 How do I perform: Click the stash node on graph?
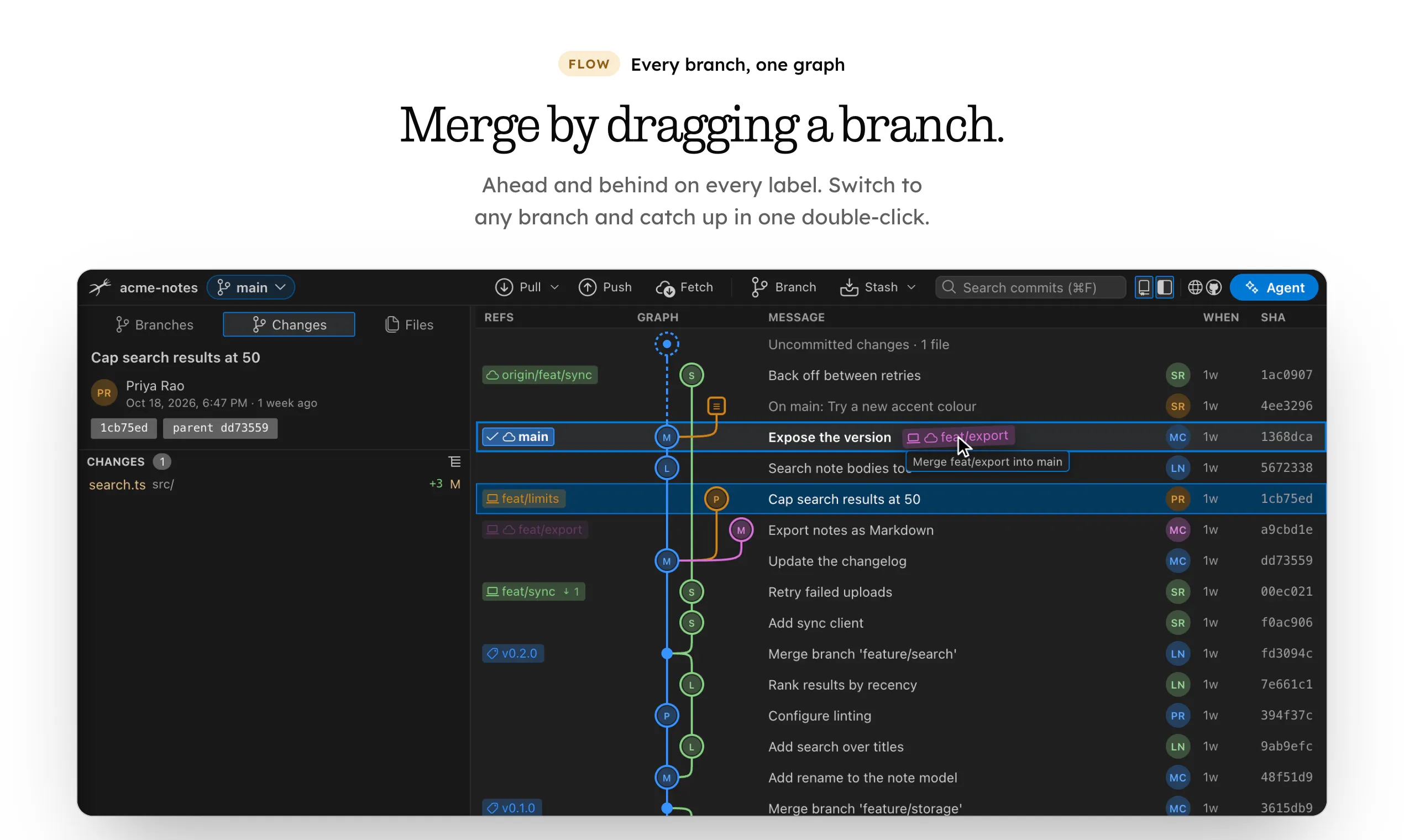coord(716,406)
